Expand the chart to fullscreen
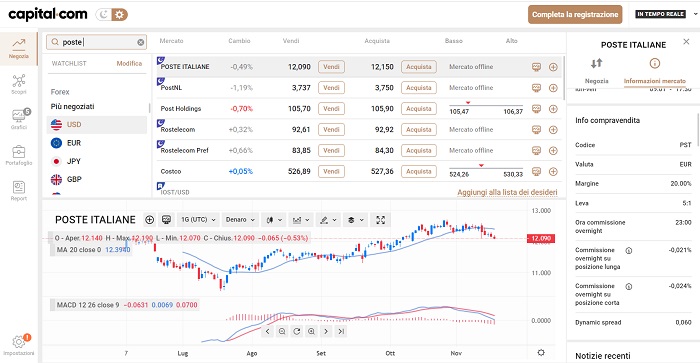The image size is (700, 363). click(x=380, y=220)
